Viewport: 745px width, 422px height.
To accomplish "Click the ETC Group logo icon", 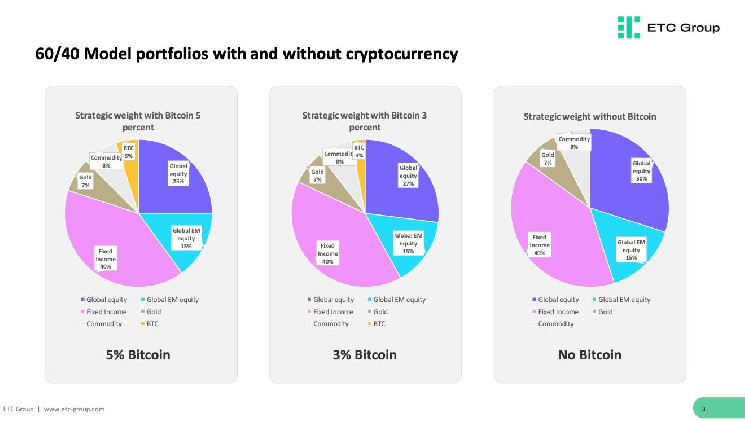I will pos(628,27).
